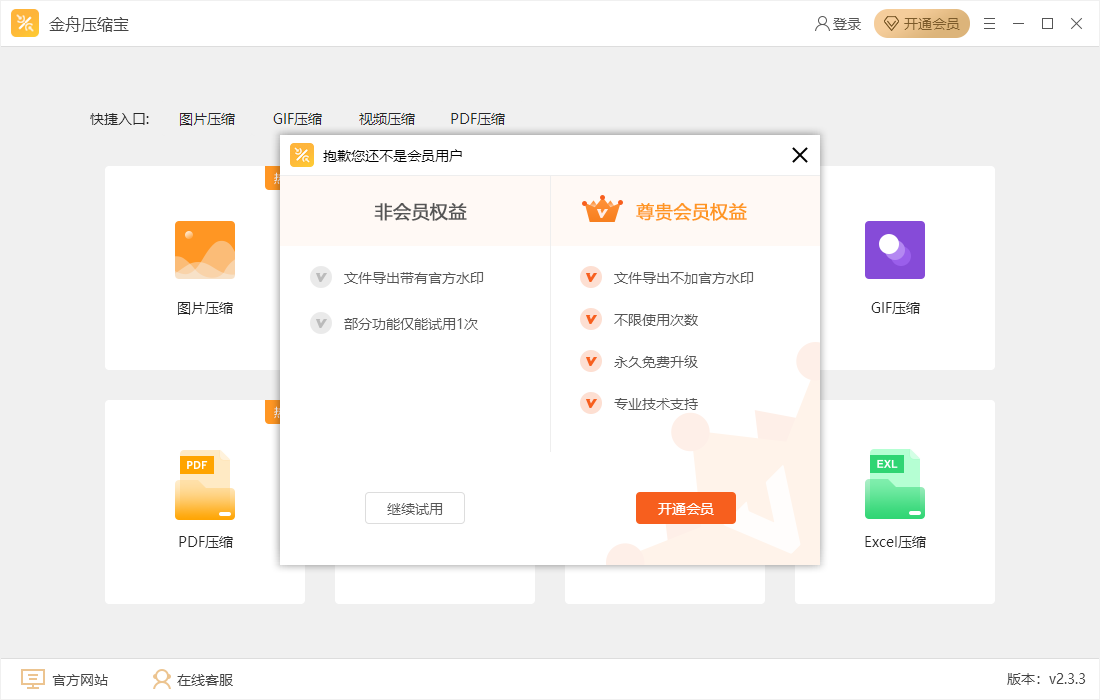Click the 官方网站 label in footer
Image resolution: width=1100 pixels, height=700 pixels.
click(x=80, y=680)
